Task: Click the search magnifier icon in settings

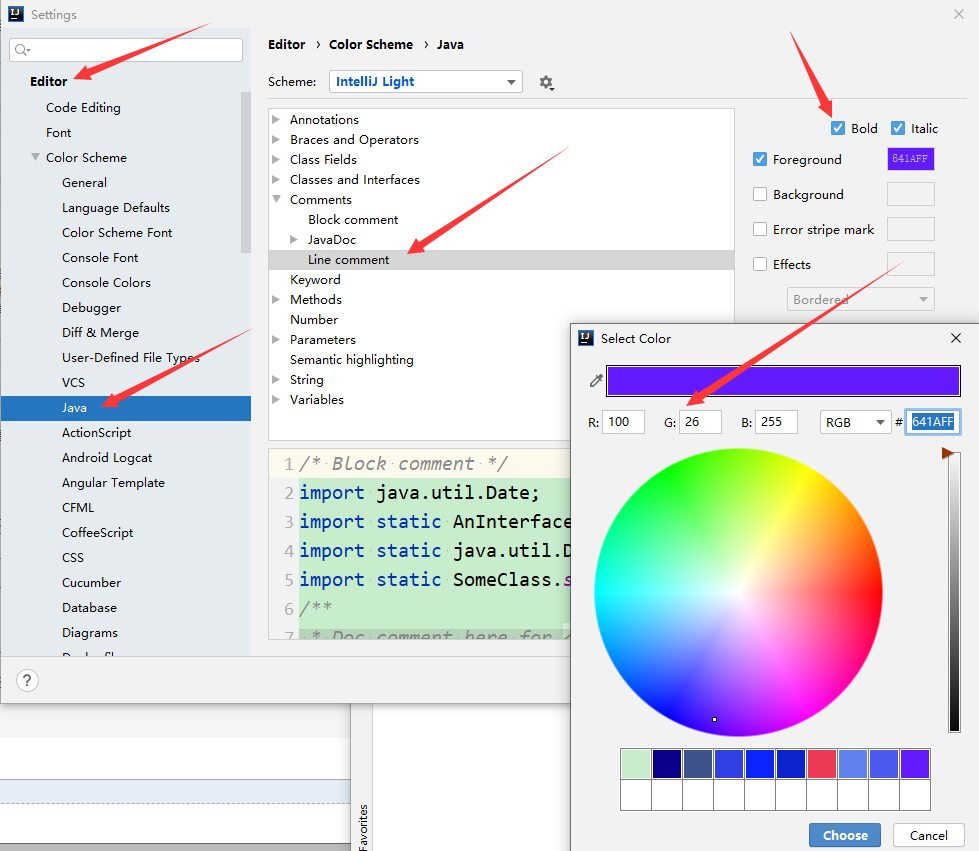Action: [22, 50]
